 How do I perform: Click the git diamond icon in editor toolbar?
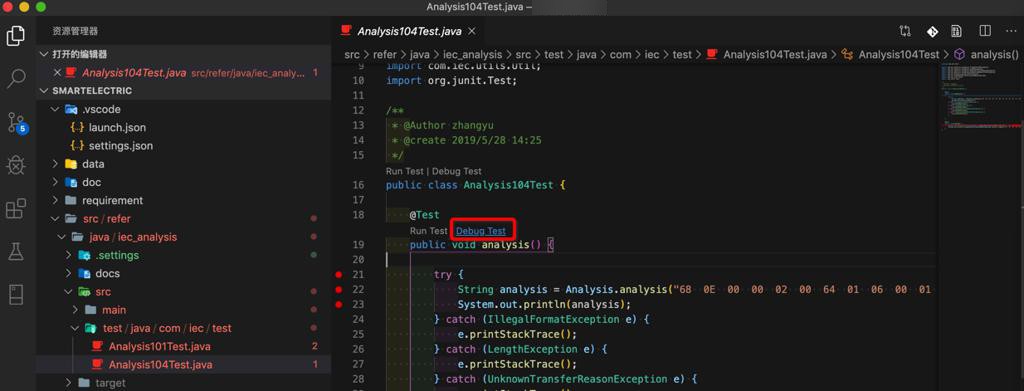point(932,31)
